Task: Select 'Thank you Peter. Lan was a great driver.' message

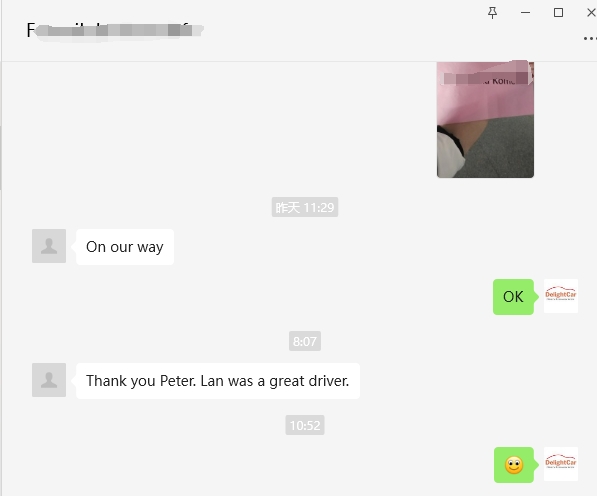Action: pyautogui.click(x=218, y=381)
